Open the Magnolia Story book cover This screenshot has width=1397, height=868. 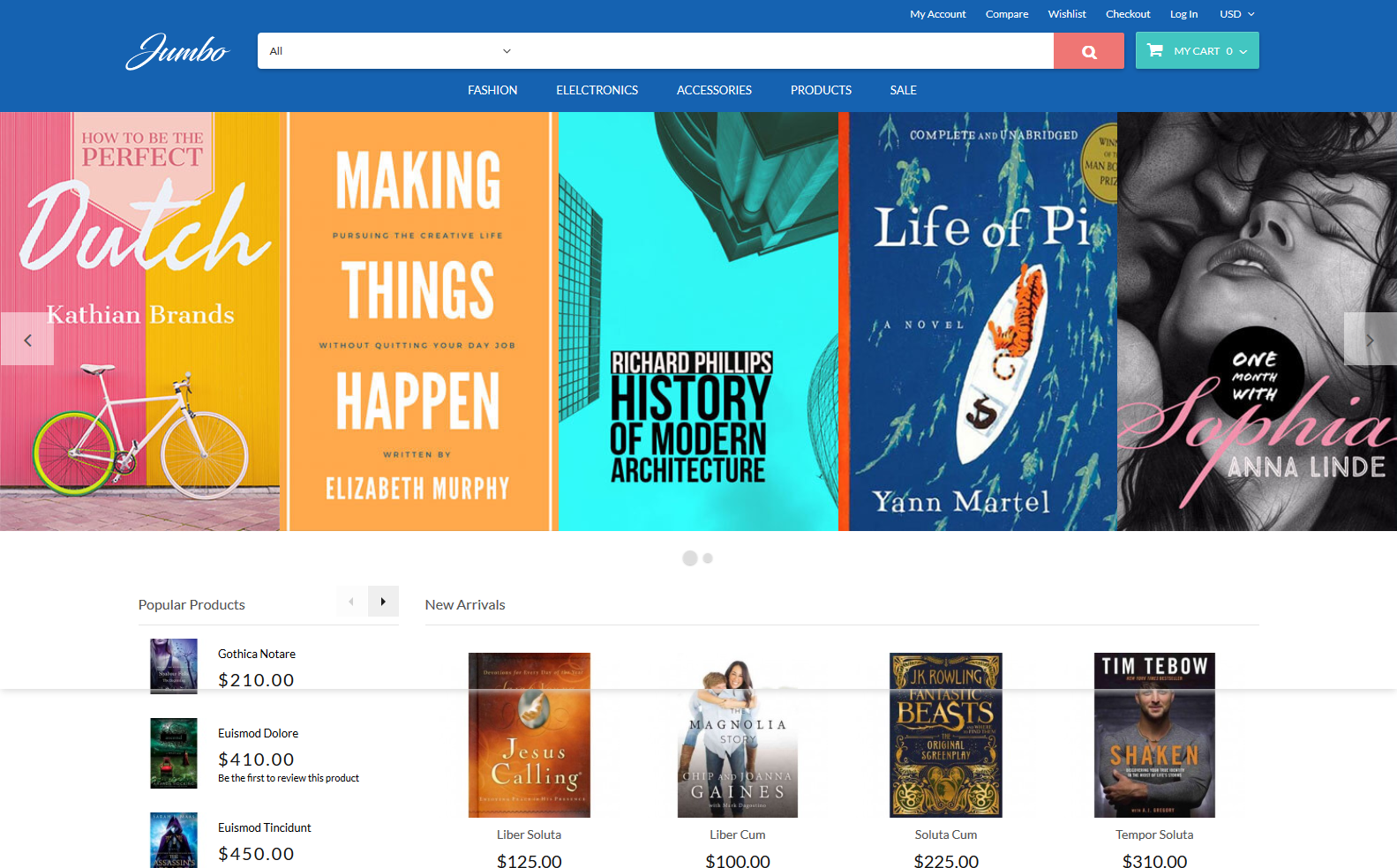738,735
